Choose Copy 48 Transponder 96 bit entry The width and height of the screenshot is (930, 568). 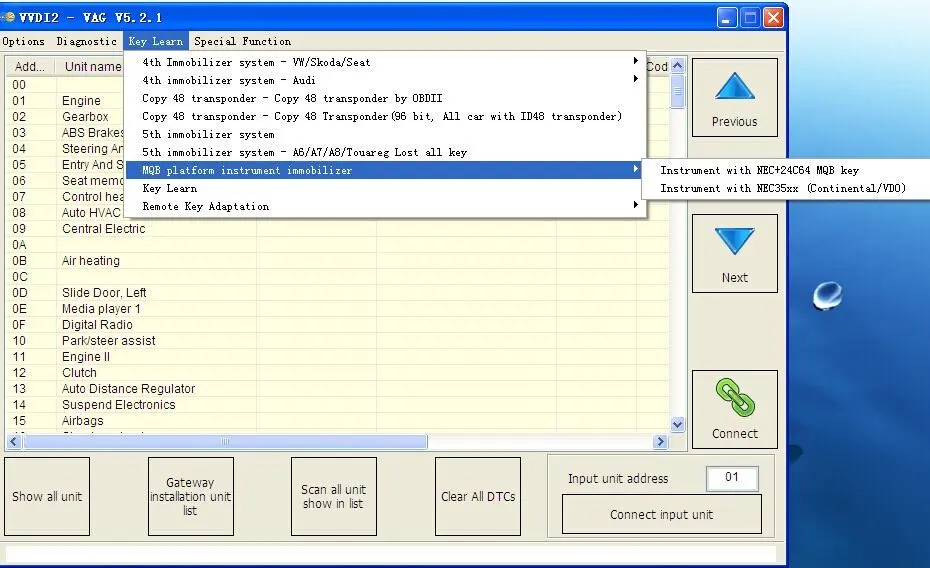(x=386, y=116)
